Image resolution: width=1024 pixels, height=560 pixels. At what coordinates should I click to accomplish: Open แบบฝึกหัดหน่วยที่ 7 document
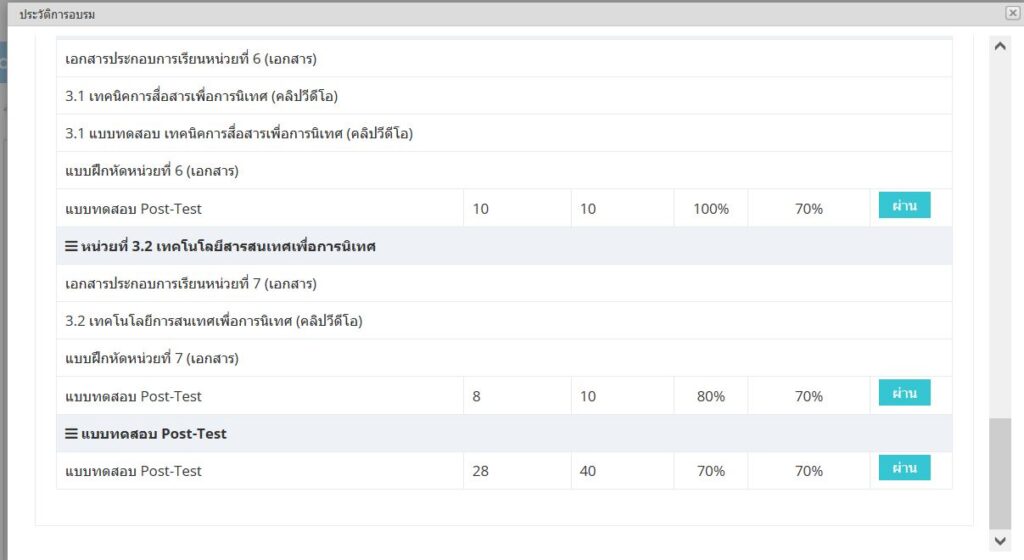[152, 359]
